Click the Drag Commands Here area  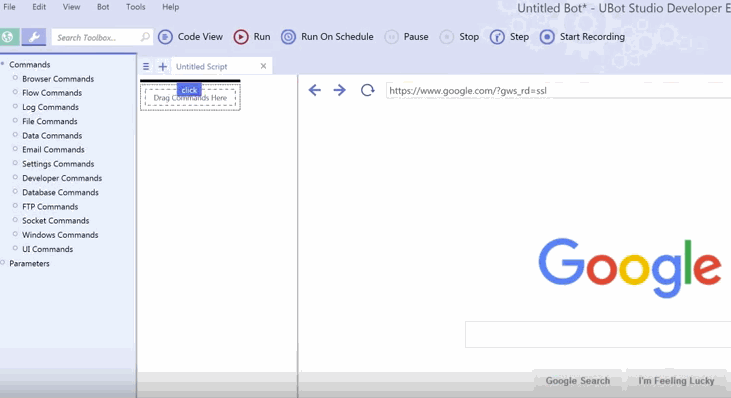[x=190, y=98]
